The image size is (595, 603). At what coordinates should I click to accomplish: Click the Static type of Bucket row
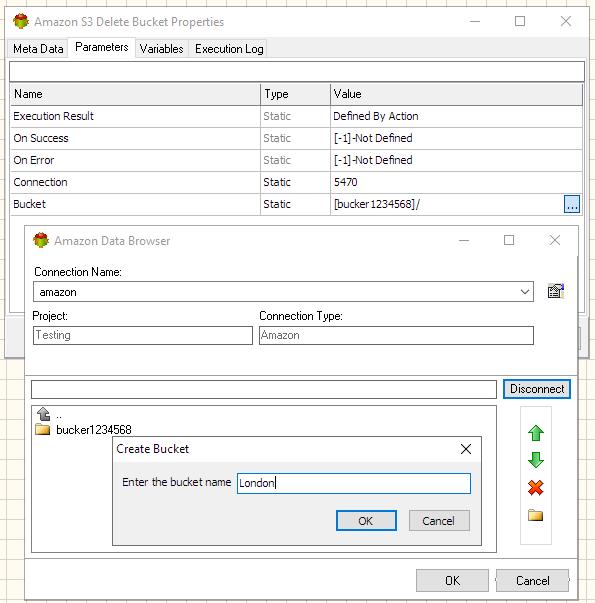point(277,204)
